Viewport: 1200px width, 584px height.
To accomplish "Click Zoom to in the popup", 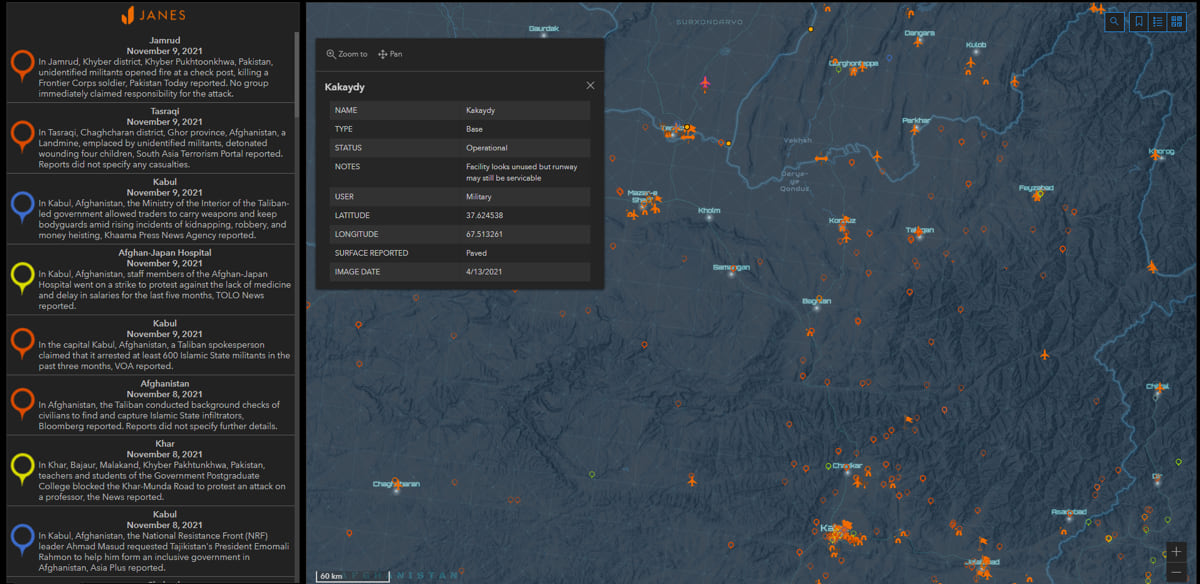I will pyautogui.click(x=347, y=54).
